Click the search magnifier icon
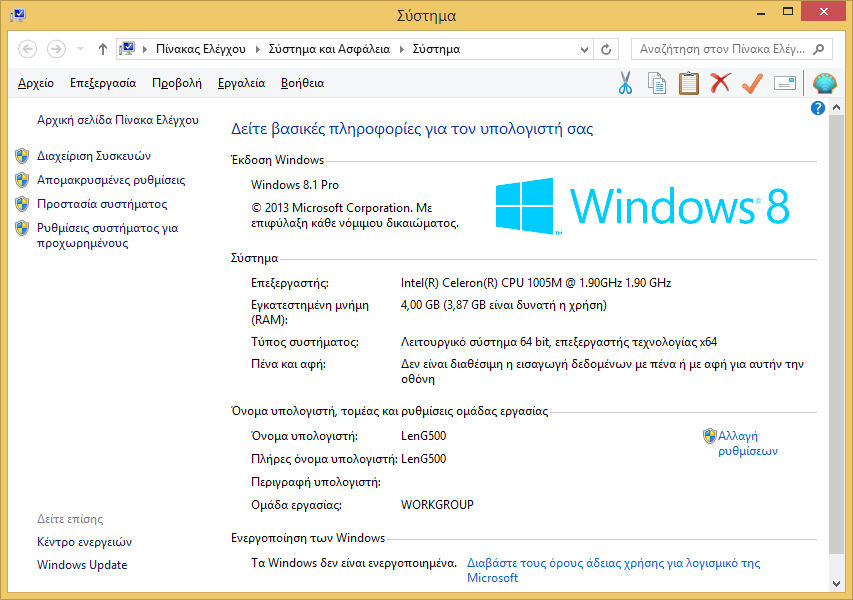 click(818, 49)
